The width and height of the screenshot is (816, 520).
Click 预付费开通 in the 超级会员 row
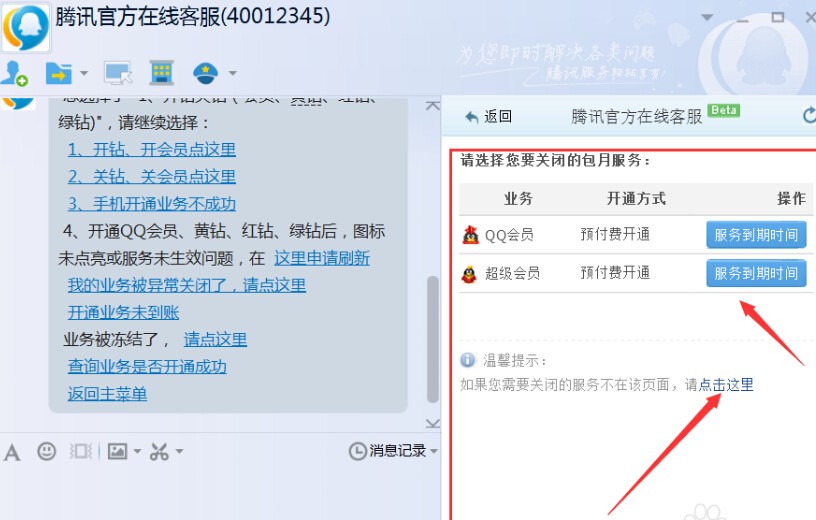(615, 273)
